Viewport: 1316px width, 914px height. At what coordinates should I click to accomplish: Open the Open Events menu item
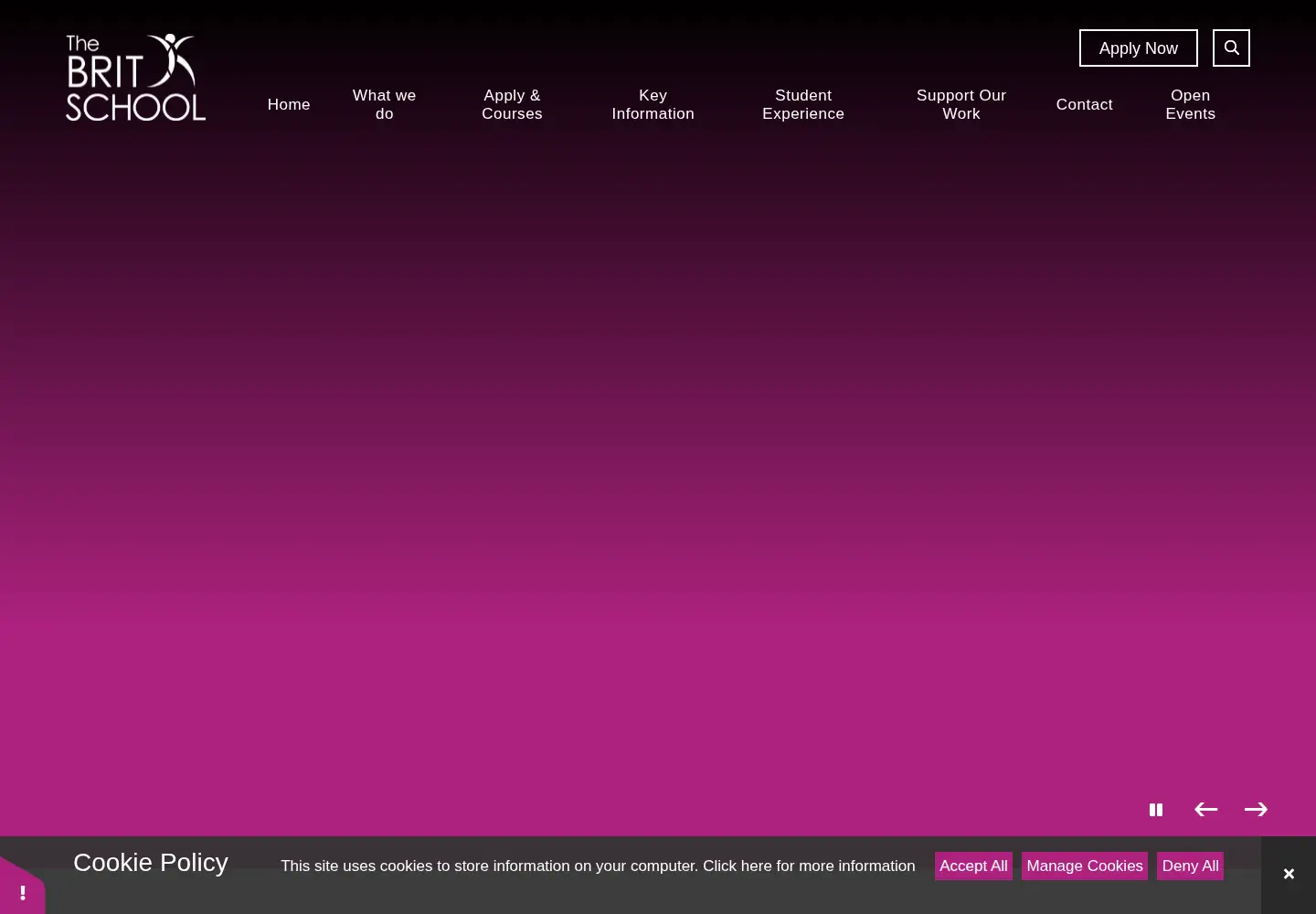pos(1191,104)
